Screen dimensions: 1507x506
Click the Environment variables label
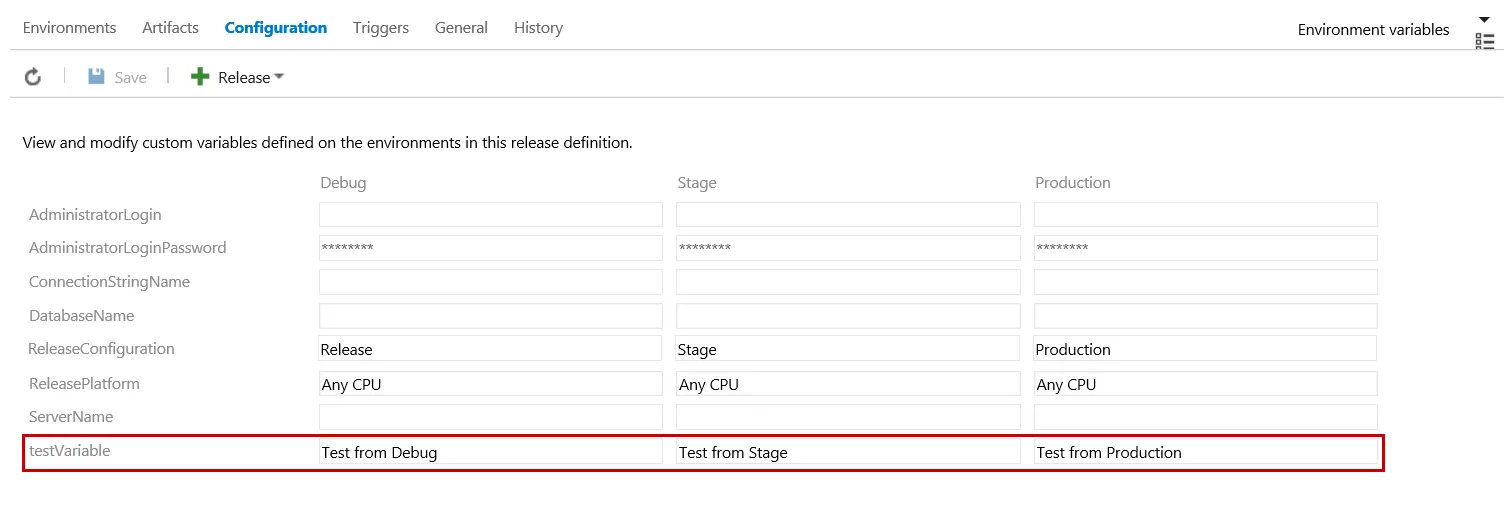(x=1373, y=30)
